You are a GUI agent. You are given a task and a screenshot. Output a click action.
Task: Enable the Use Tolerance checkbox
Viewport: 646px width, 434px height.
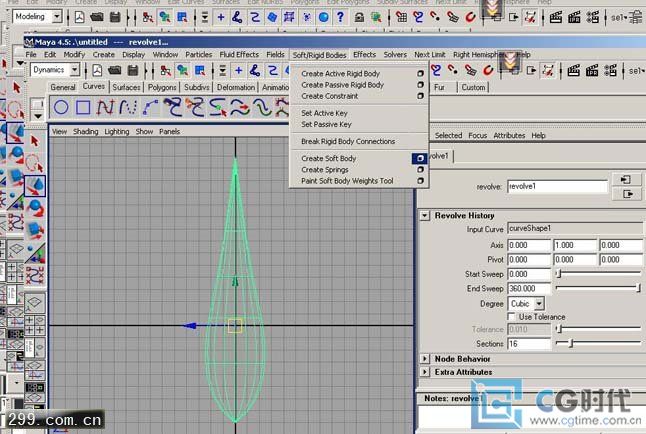click(x=512, y=317)
